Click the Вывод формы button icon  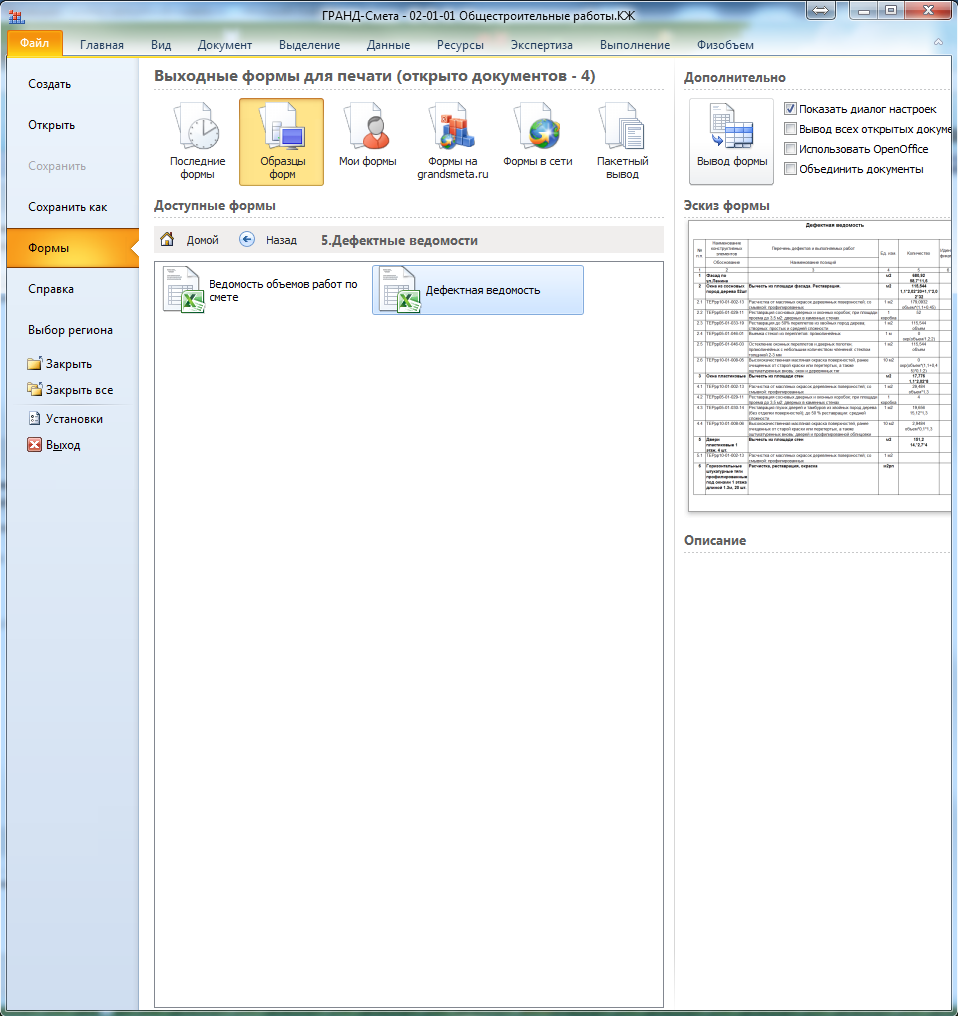coord(730,126)
